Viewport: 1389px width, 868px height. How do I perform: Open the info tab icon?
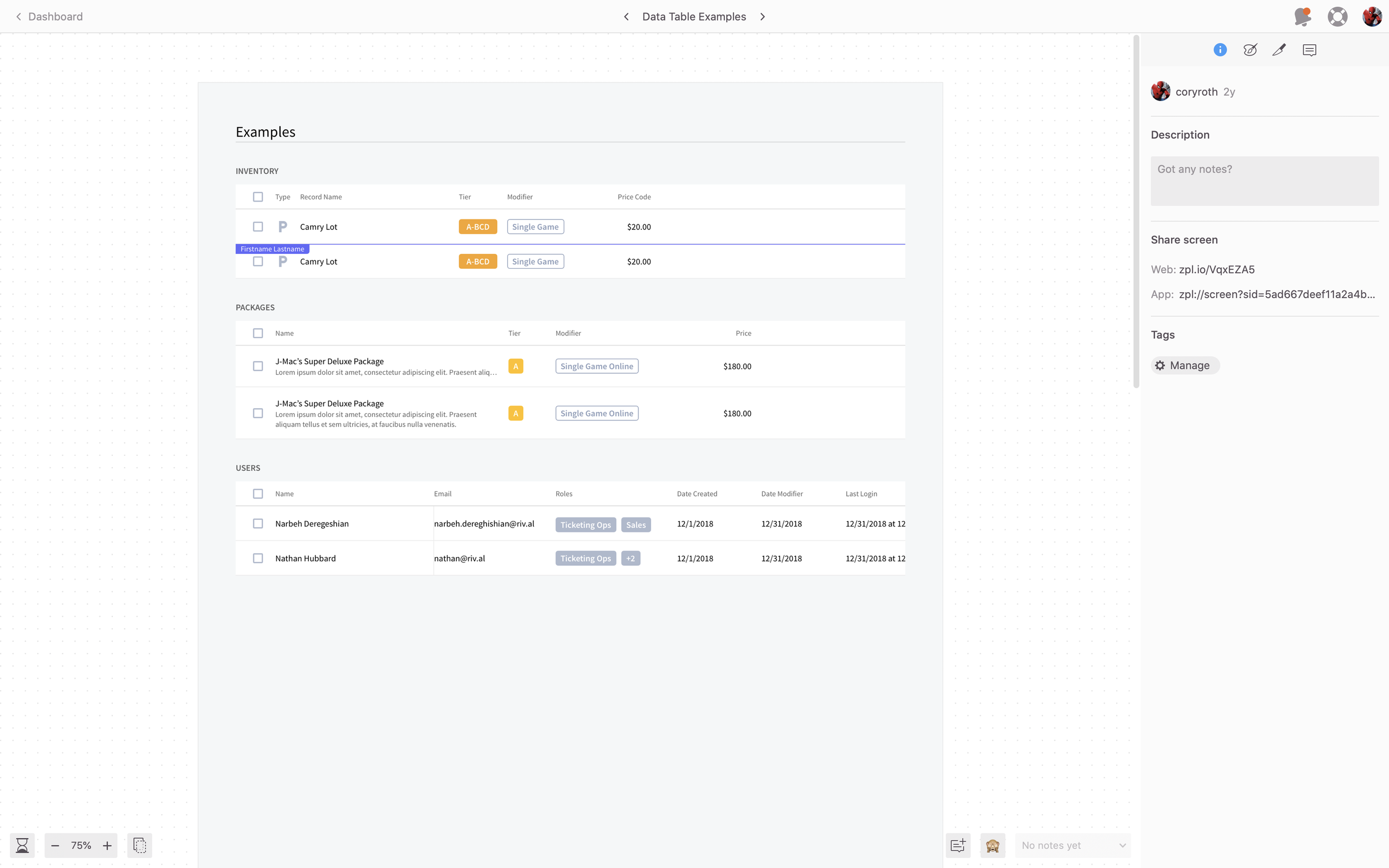click(1220, 50)
